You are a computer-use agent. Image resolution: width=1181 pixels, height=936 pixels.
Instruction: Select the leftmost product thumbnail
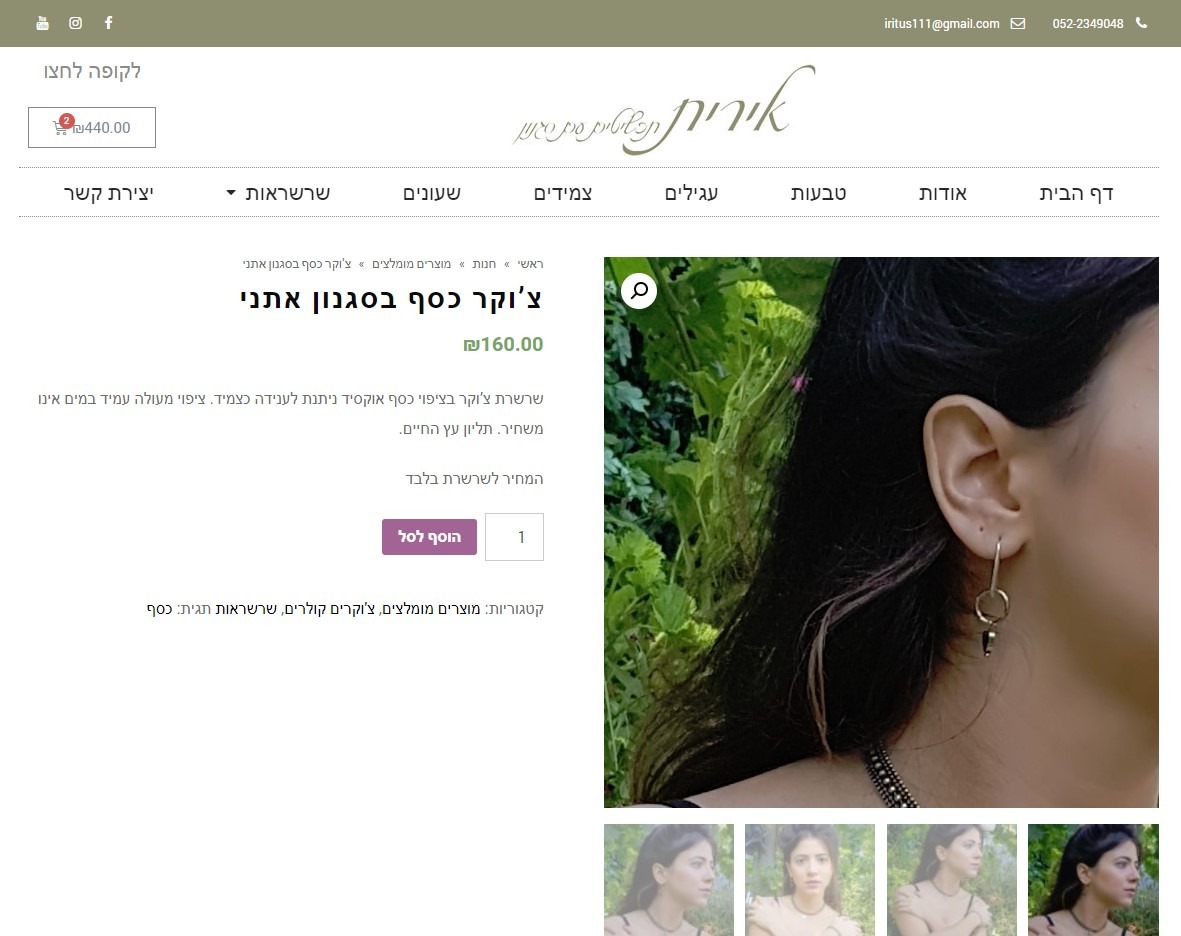pos(669,880)
